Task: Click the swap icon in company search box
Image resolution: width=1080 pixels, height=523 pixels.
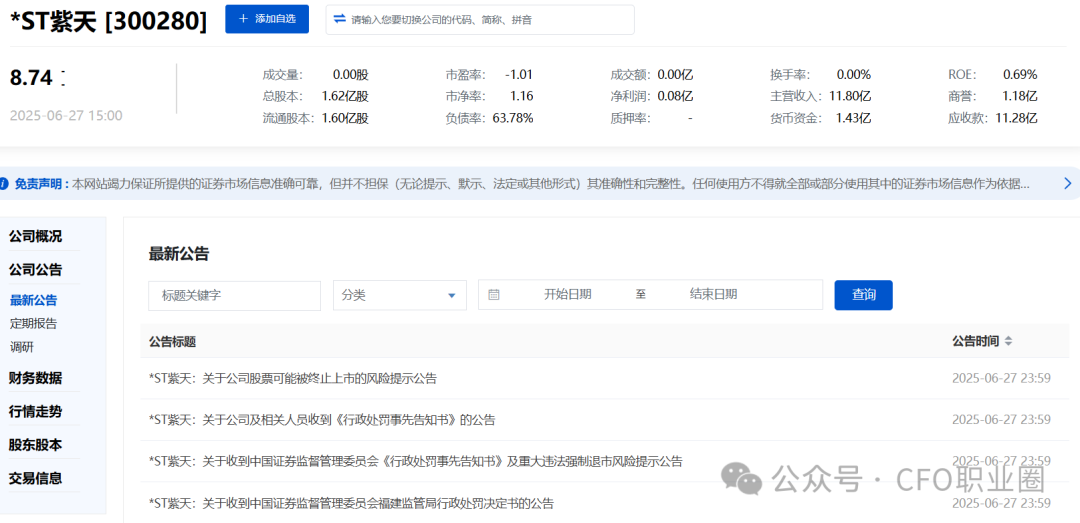Action: [x=339, y=19]
